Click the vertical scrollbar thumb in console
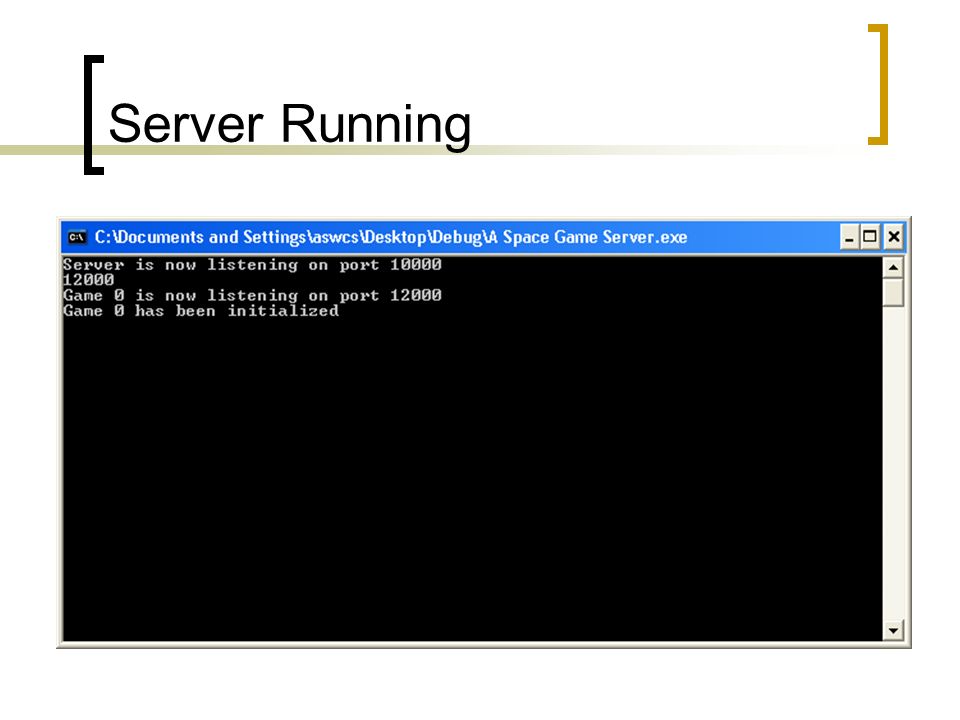This screenshot has height=720, width=960. point(893,292)
